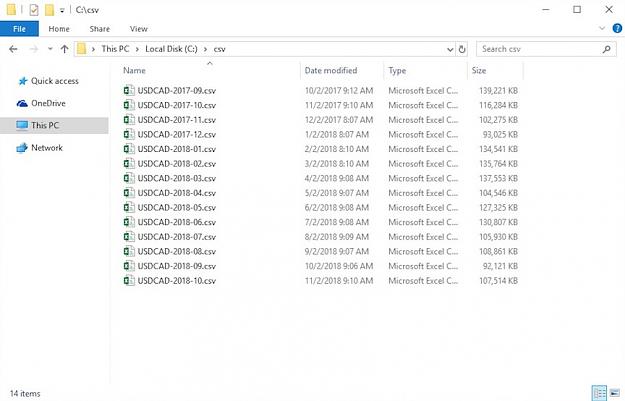Switch to the Home tab
The height and width of the screenshot is (401, 625).
[x=59, y=29]
